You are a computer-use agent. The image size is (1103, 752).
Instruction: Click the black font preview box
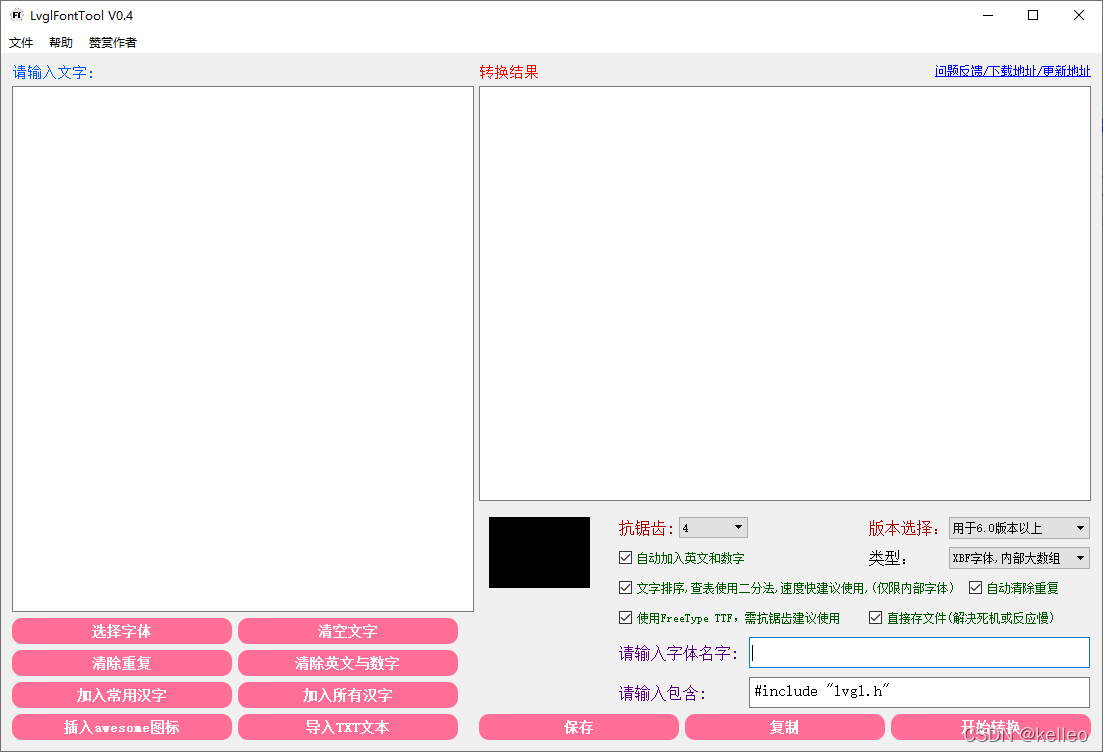click(x=540, y=552)
